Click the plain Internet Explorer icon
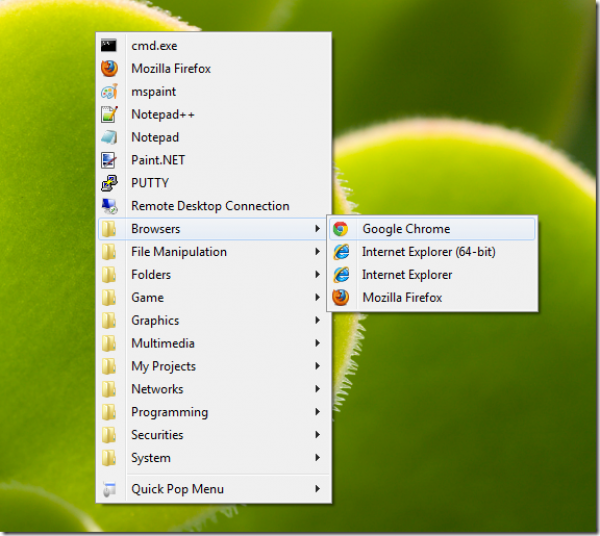Screen dimensions: 600x536 pos(341,275)
